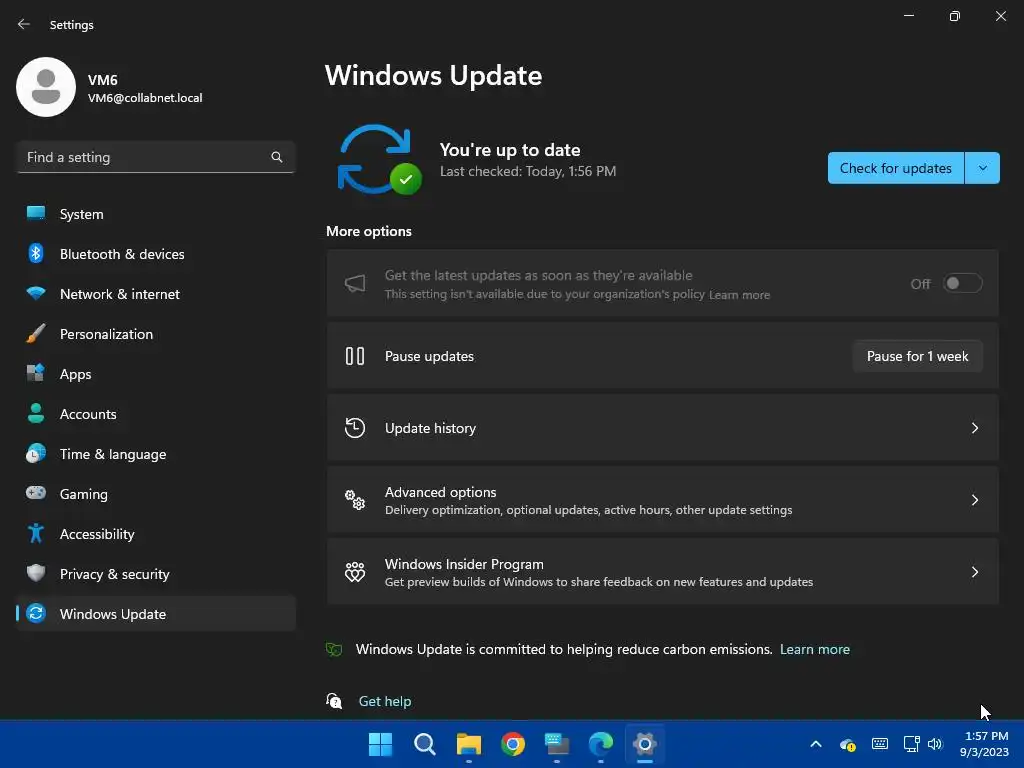Click in Find a setting search box
The height and width of the screenshot is (768, 1024).
[x=156, y=157]
